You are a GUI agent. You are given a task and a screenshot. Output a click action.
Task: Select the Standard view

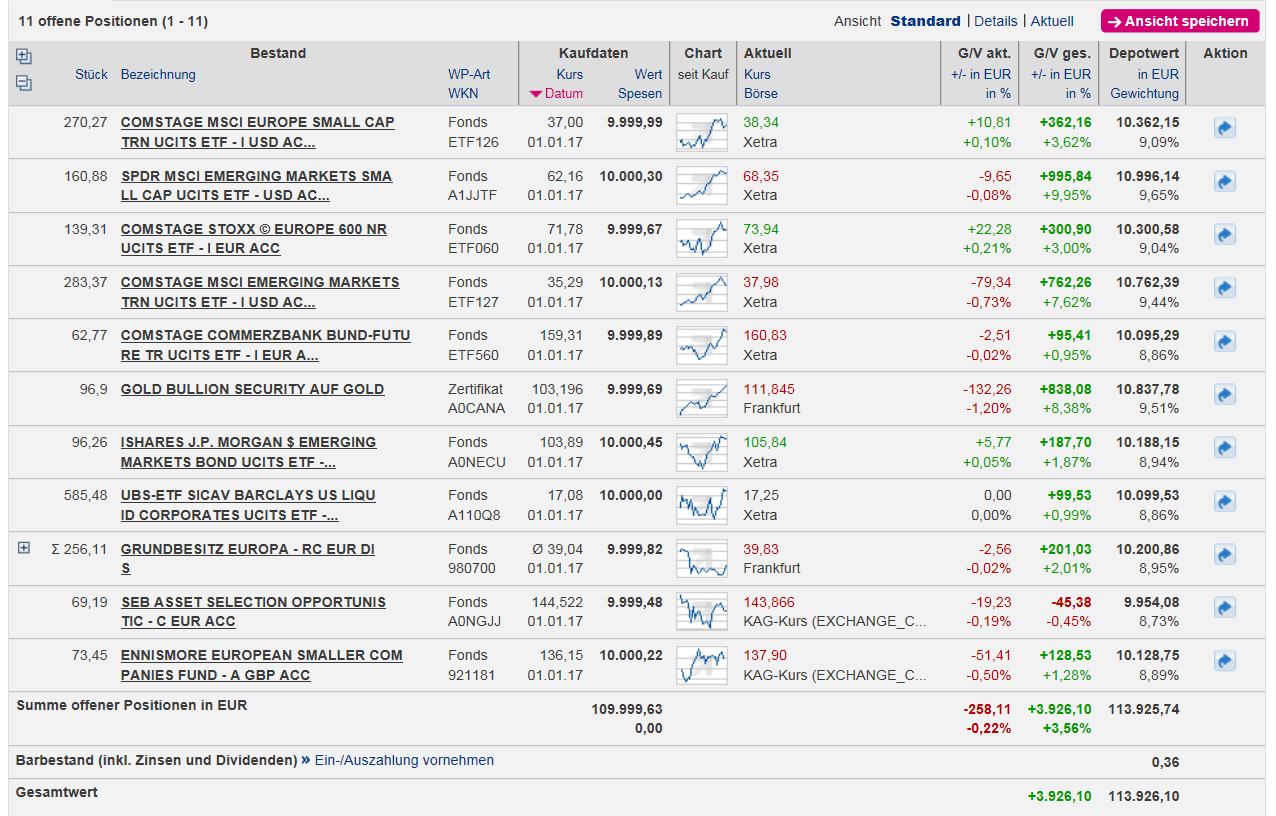point(925,21)
